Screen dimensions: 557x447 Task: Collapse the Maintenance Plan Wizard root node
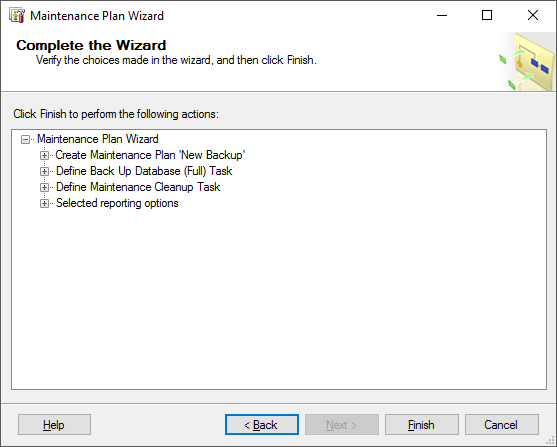25,139
